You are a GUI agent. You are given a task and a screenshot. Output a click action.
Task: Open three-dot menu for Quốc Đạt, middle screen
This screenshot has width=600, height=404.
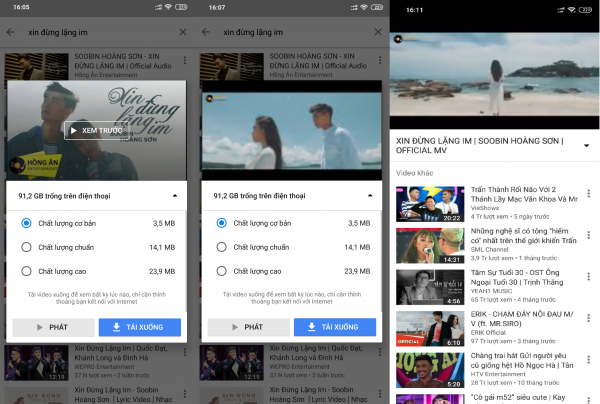[380, 352]
